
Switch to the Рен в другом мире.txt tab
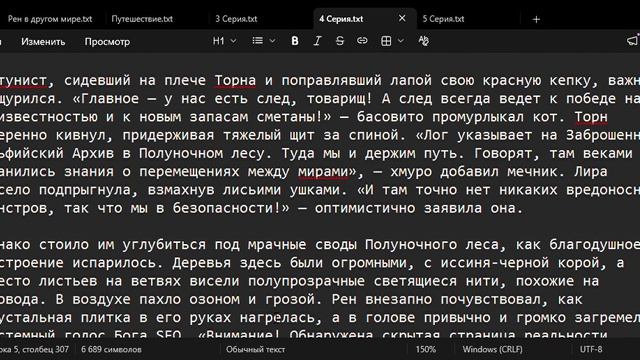[50, 19]
